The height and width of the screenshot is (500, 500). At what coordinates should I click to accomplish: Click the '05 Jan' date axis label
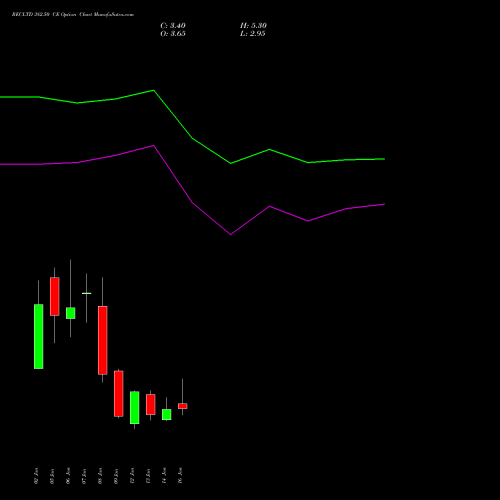click(52, 476)
